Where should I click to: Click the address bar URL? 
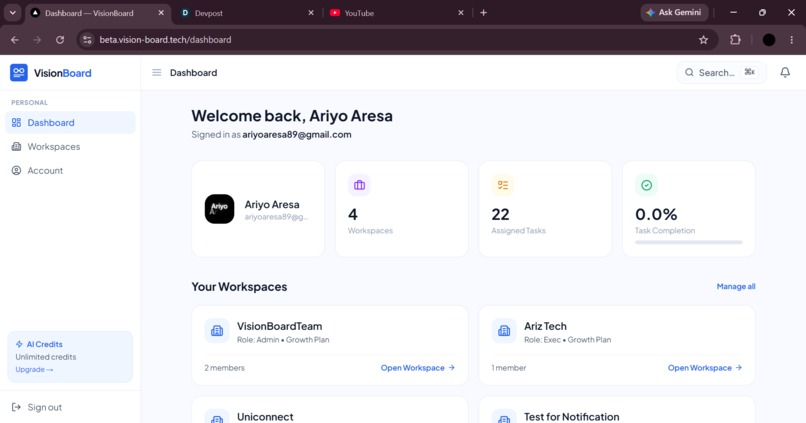click(165, 40)
